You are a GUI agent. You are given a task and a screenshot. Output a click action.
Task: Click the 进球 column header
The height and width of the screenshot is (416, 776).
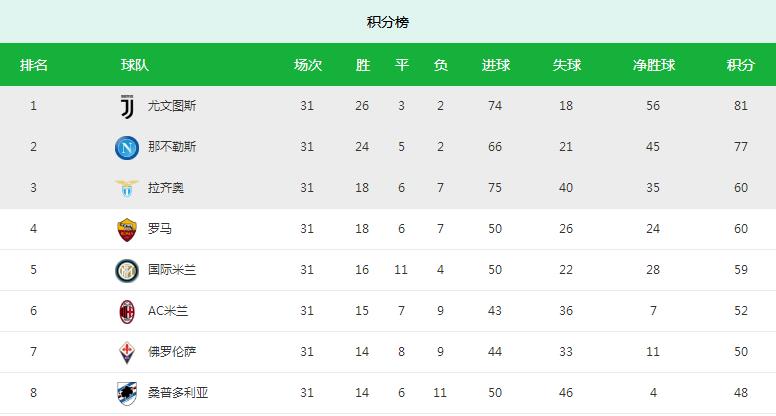[x=496, y=65]
